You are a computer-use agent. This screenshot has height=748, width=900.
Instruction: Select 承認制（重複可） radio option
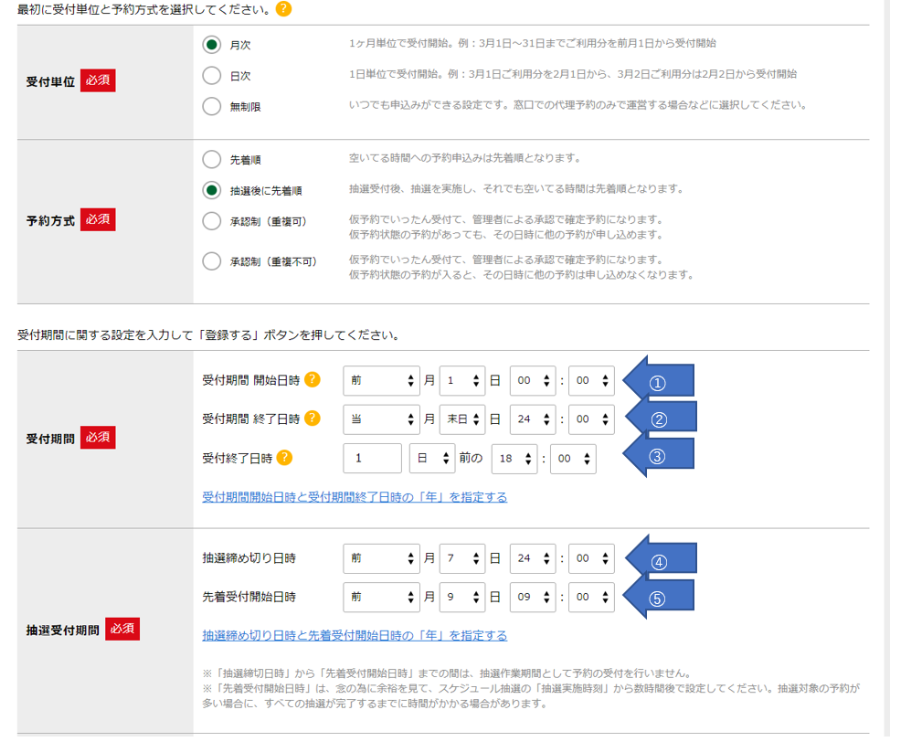click(x=211, y=220)
